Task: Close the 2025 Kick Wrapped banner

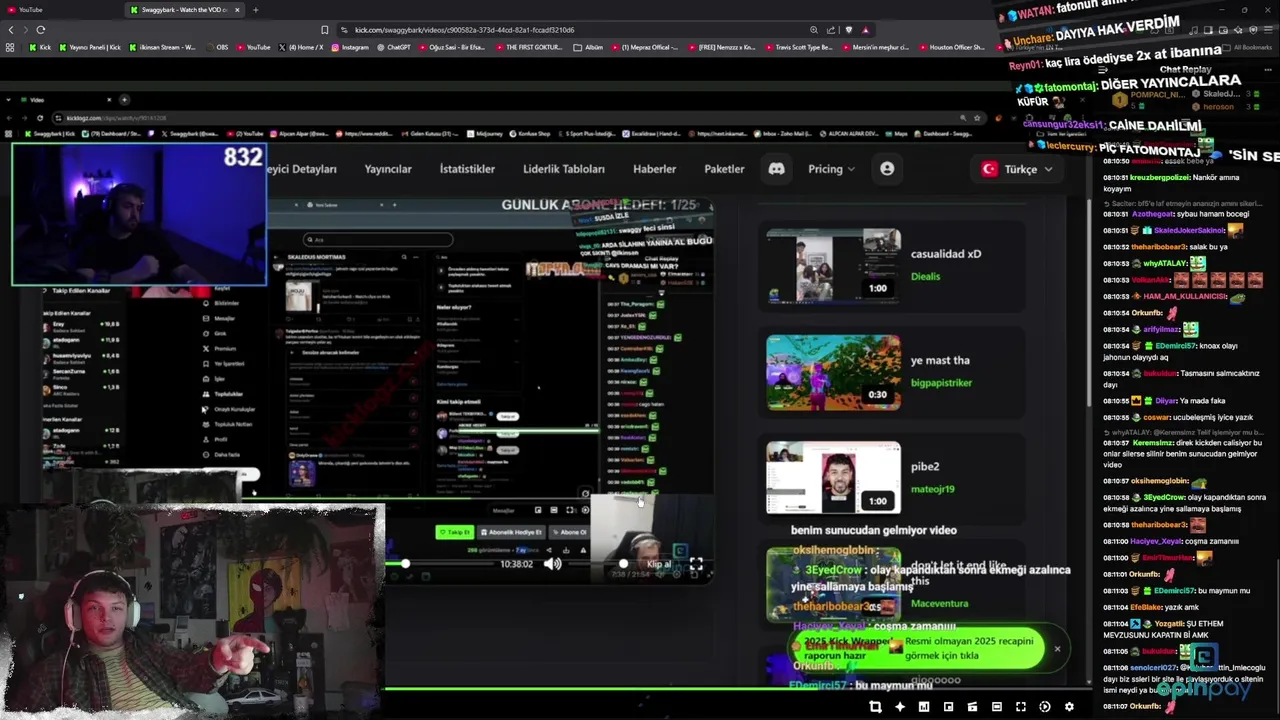Action: (1057, 649)
